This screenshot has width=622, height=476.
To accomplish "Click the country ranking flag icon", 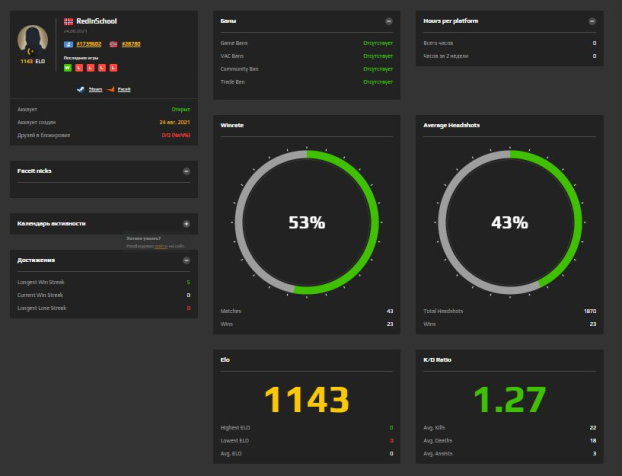I will pos(115,44).
